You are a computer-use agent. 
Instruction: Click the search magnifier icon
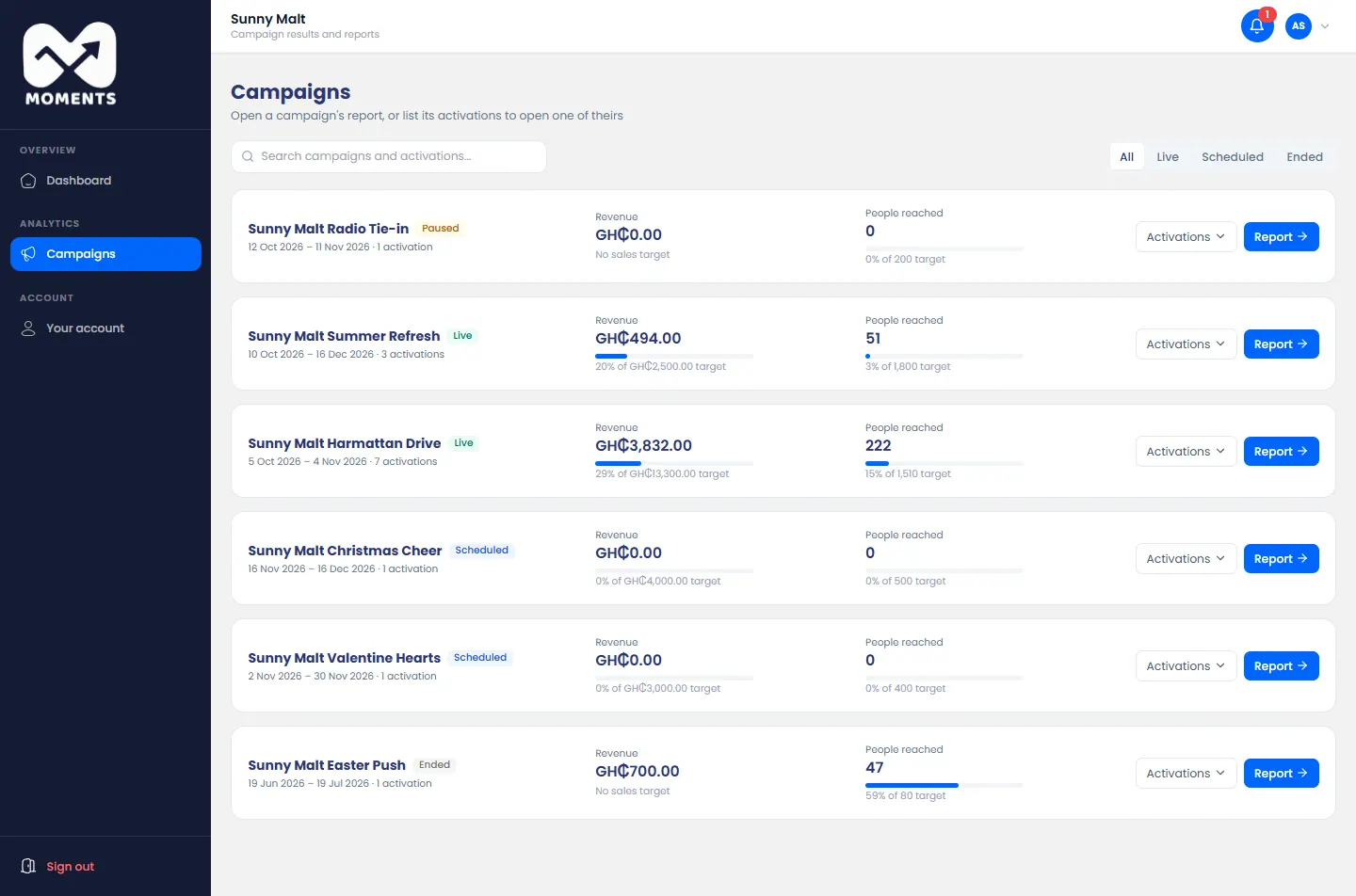tap(248, 157)
